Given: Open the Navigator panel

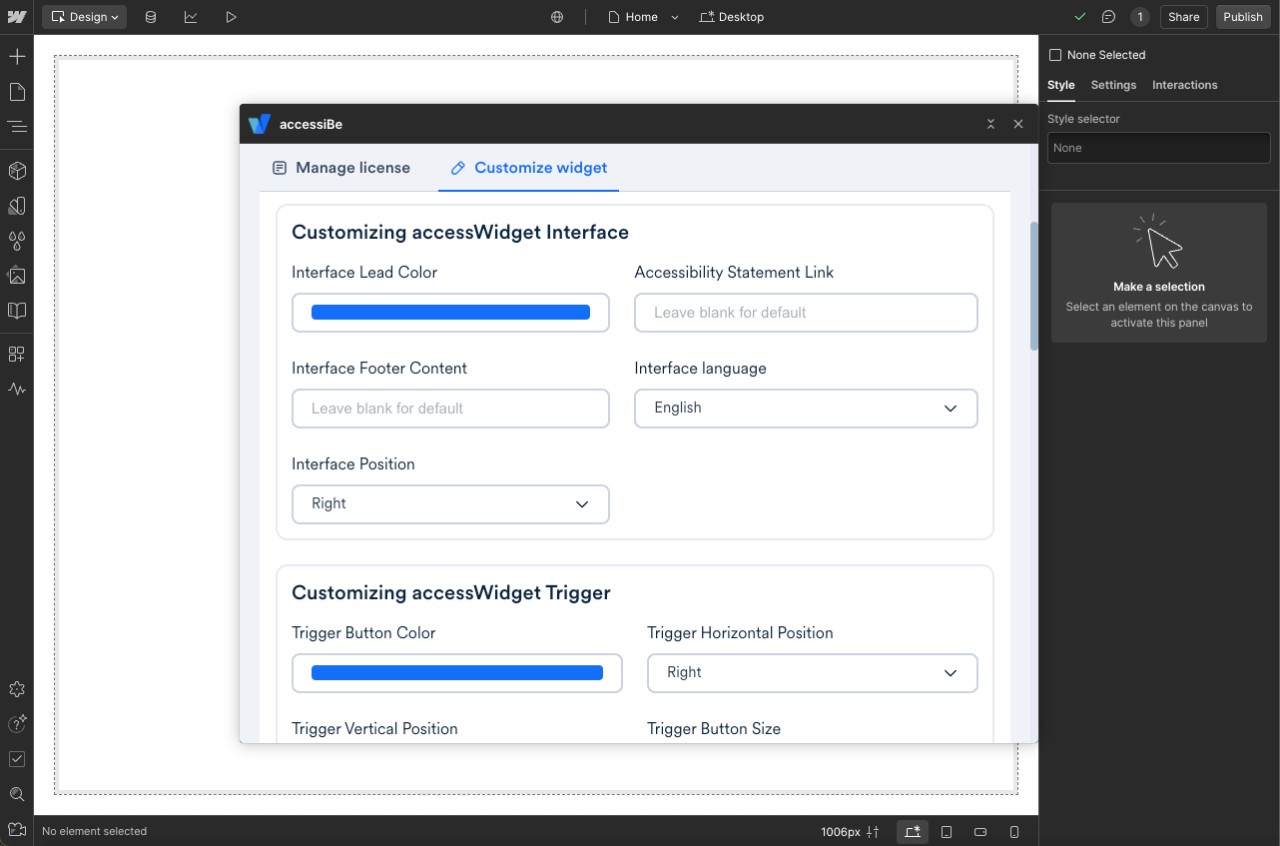Looking at the screenshot, I should [x=17, y=127].
